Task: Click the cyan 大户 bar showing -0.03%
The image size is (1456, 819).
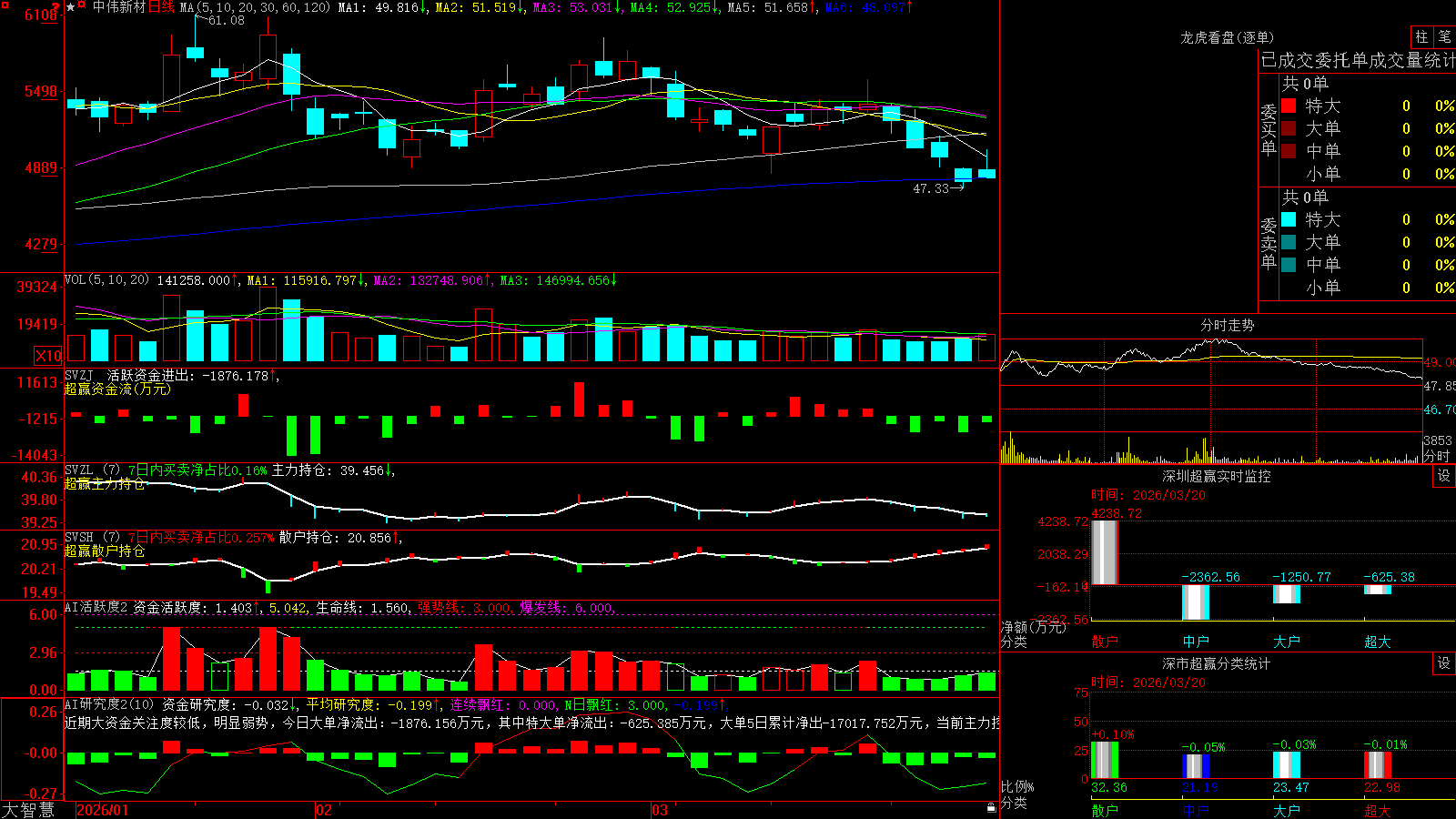Action: (x=1287, y=764)
